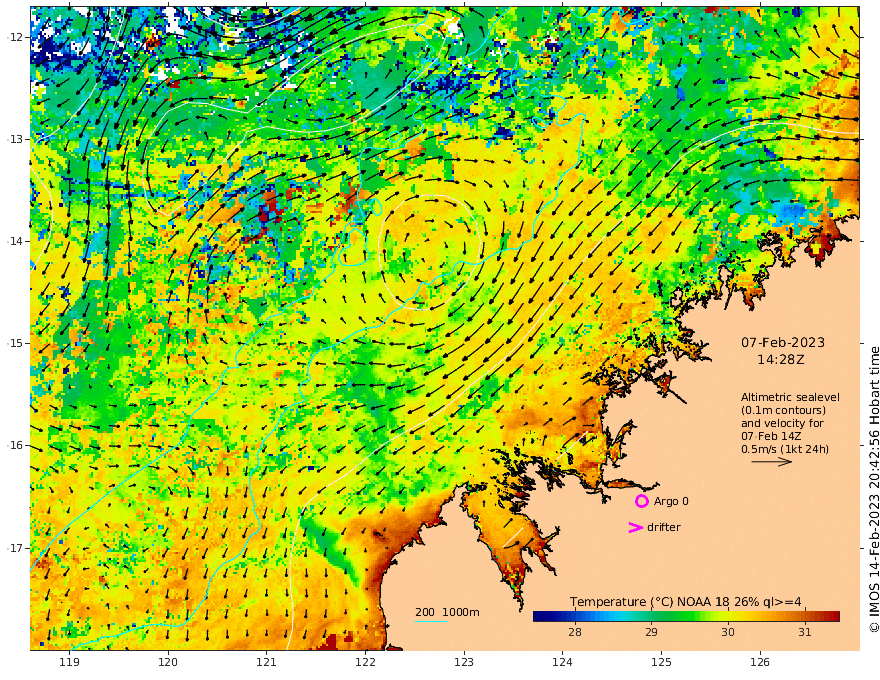
Task: Click the 'Altimetric sealevel' caption line
Action: (x=790, y=397)
